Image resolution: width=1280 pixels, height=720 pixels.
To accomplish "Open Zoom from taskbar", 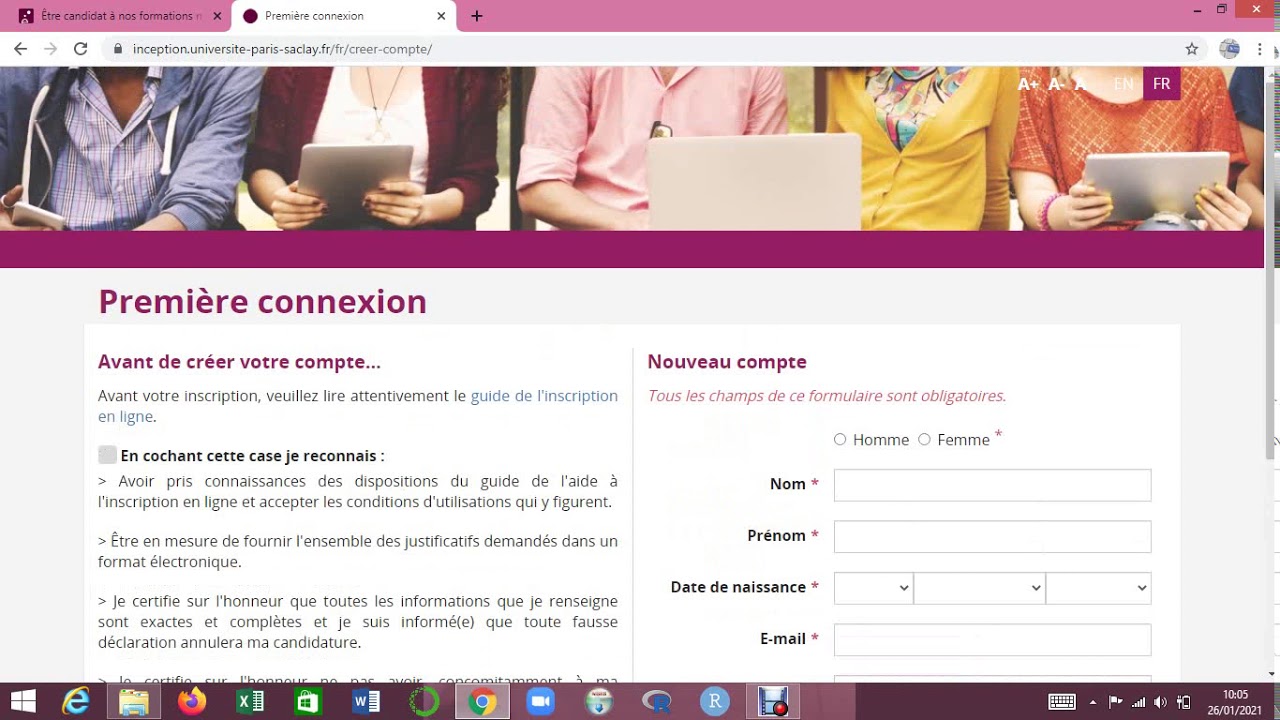I will (540, 701).
